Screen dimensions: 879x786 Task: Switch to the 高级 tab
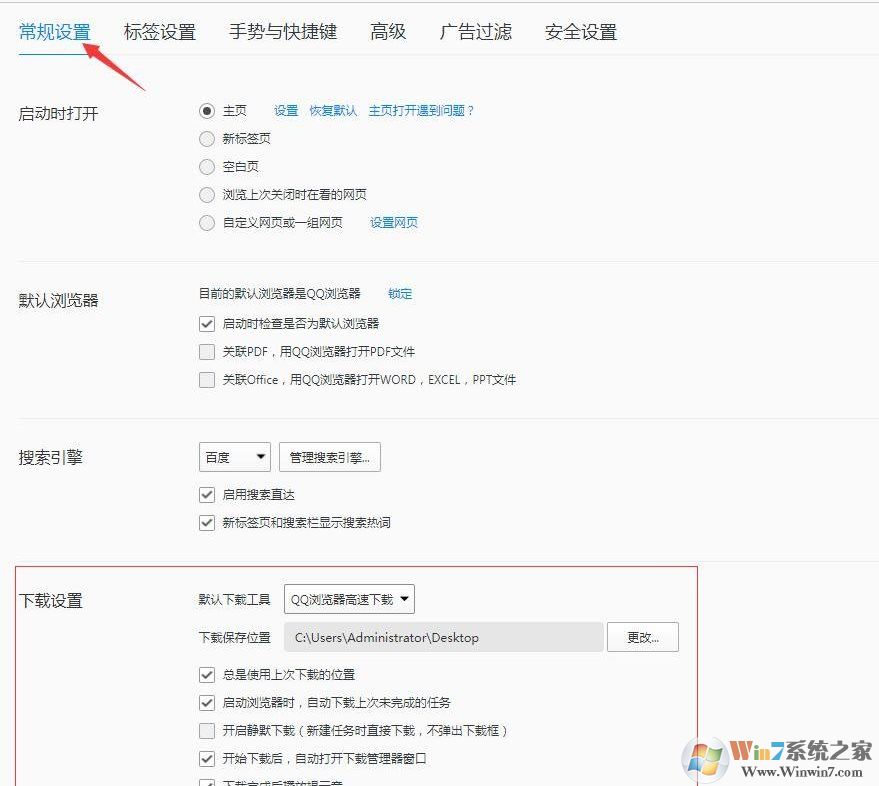point(387,31)
